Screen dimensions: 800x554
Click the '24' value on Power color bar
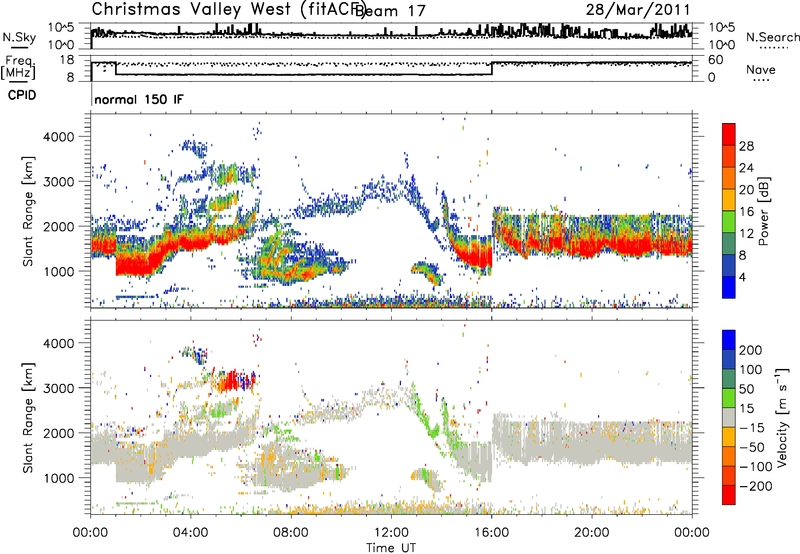(x=746, y=168)
